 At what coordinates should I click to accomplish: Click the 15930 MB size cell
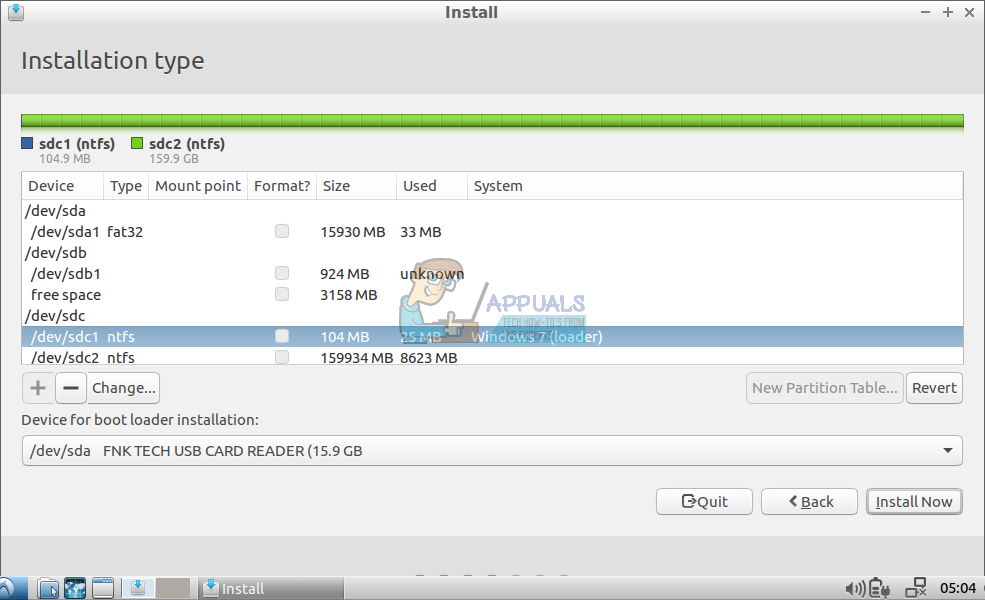pyautogui.click(x=352, y=232)
